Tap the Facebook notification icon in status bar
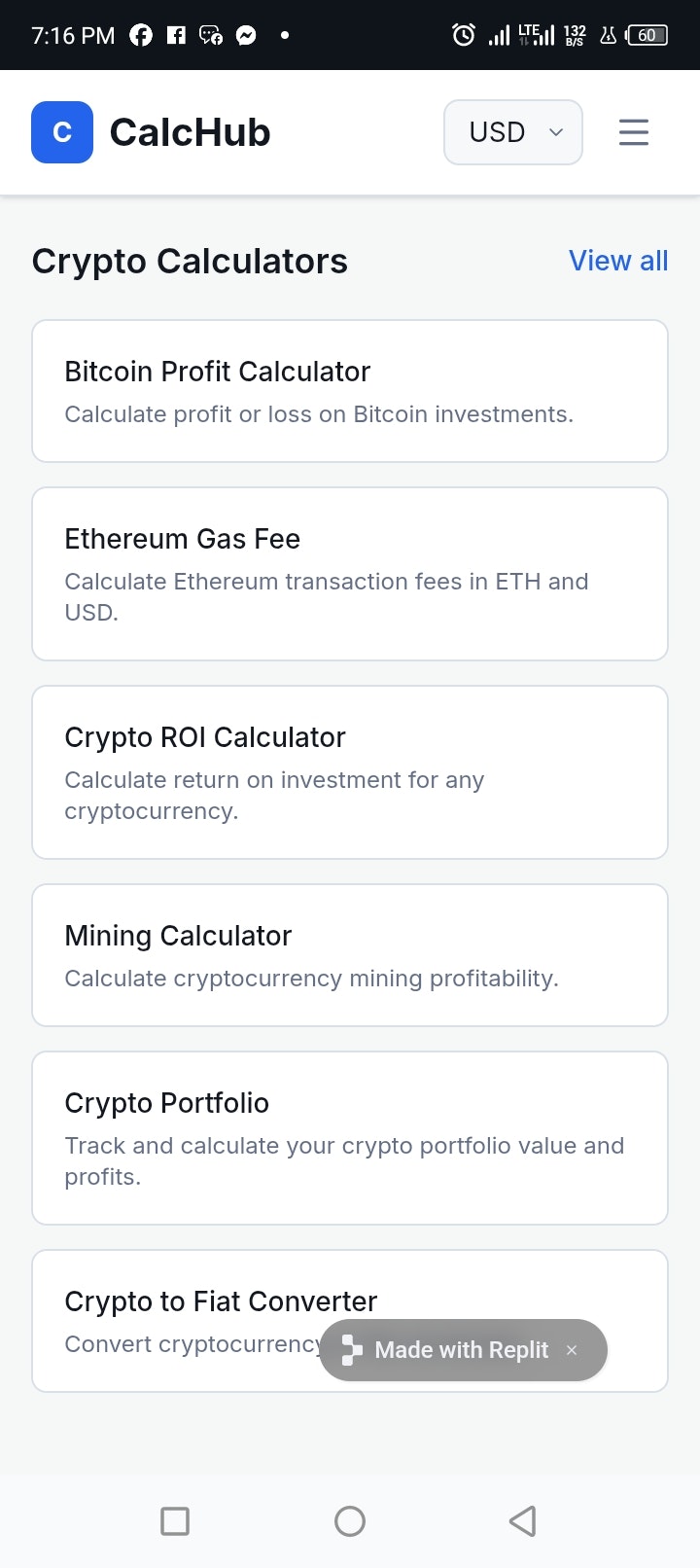The width and height of the screenshot is (700, 1568). coord(141,35)
